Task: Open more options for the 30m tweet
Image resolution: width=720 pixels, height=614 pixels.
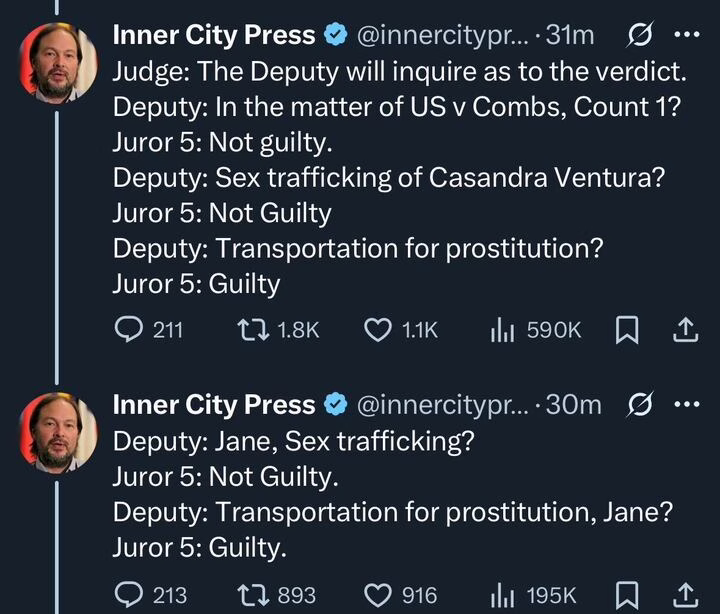Action: point(687,405)
